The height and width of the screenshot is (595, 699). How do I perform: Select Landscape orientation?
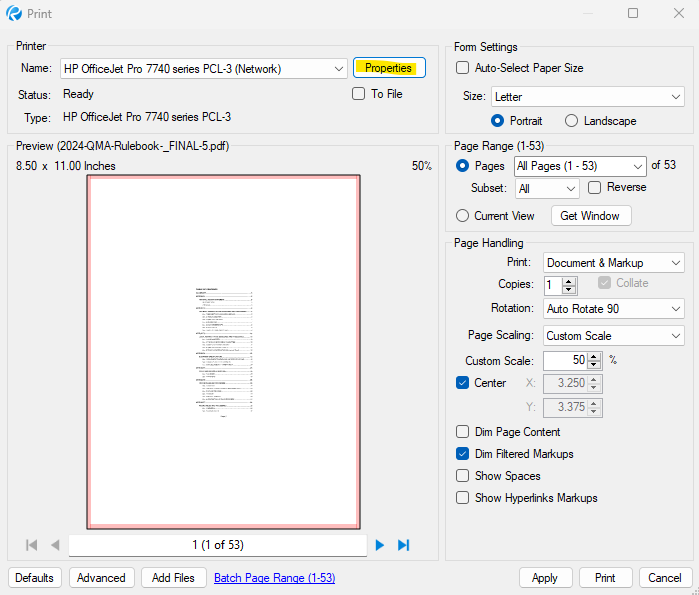pyautogui.click(x=572, y=121)
